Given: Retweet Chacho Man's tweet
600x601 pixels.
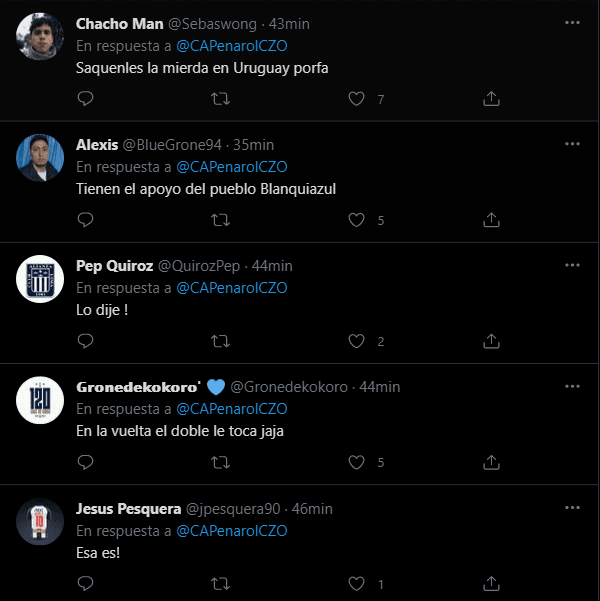Looking at the screenshot, I should coord(221,99).
